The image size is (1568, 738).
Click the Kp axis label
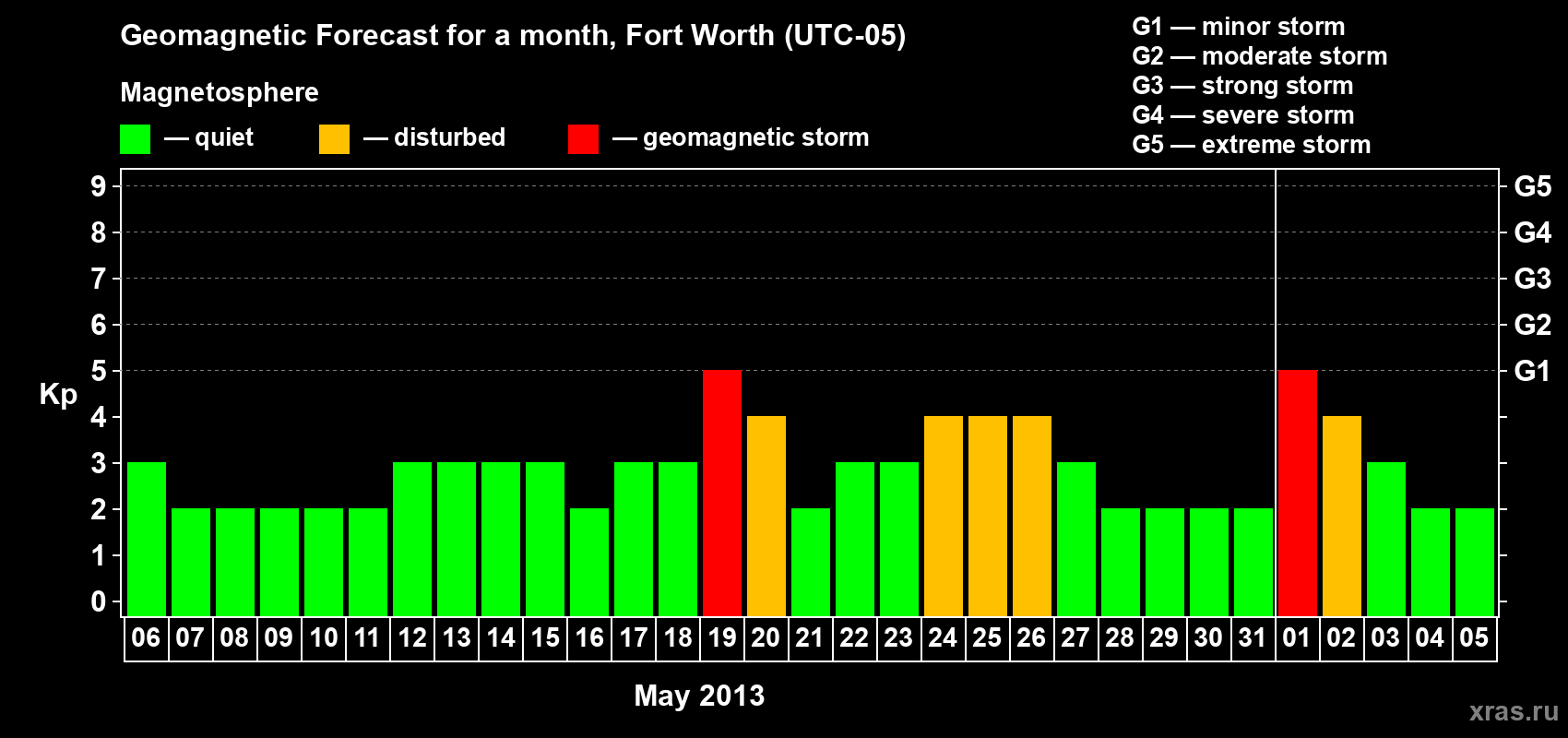pos(58,395)
